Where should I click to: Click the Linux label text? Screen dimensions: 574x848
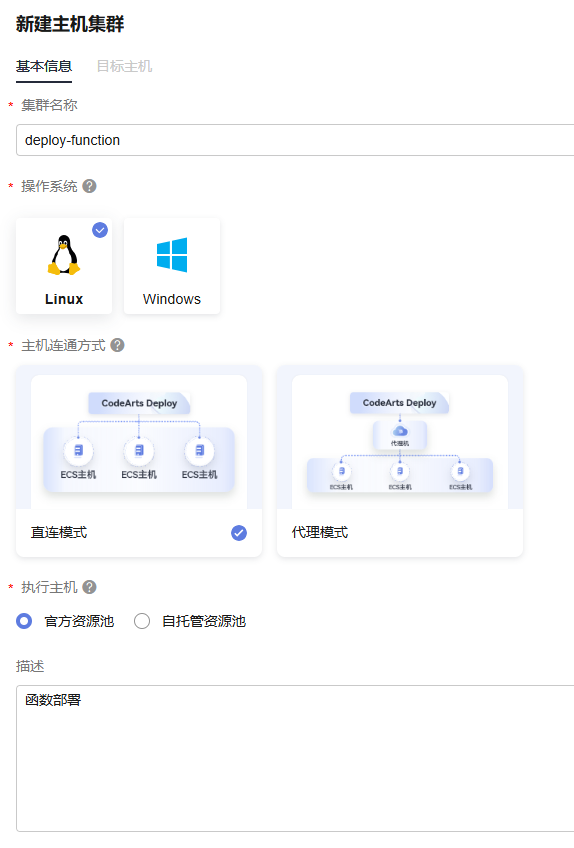(64, 299)
